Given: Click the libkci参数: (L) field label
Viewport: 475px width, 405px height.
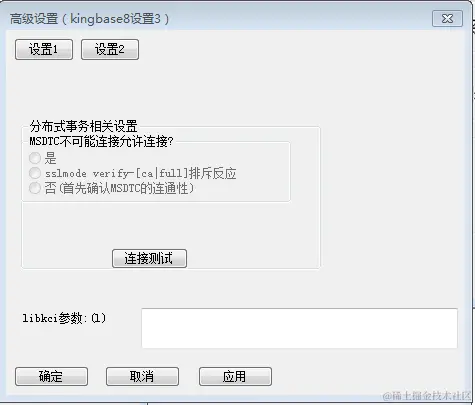Looking at the screenshot, I should pos(64,318).
